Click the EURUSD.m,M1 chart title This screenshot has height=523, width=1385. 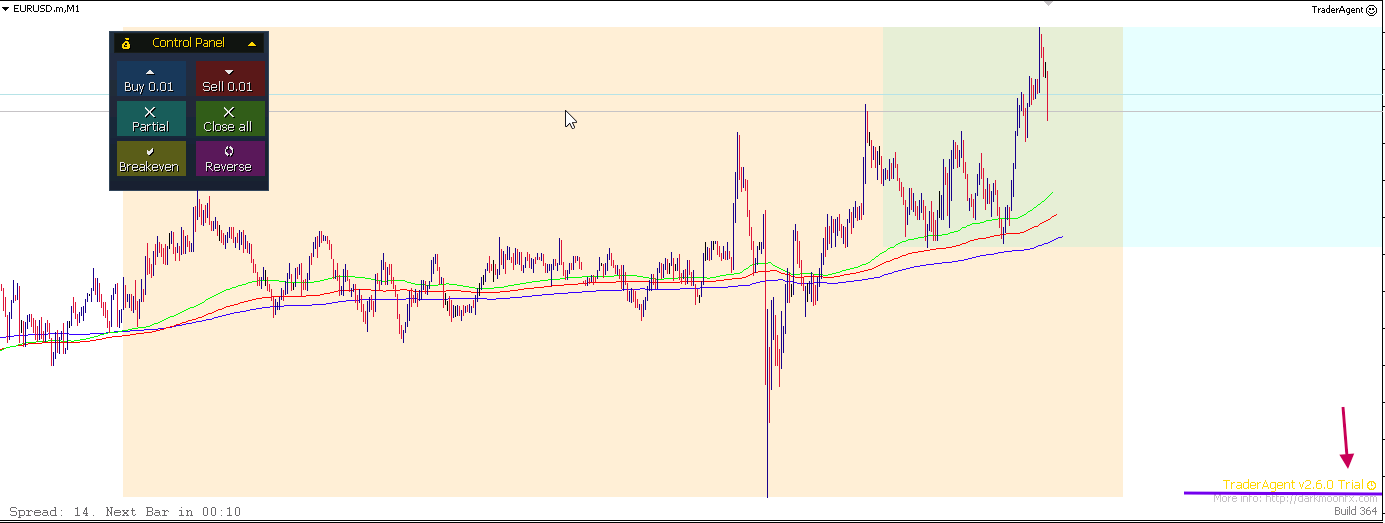click(46, 8)
